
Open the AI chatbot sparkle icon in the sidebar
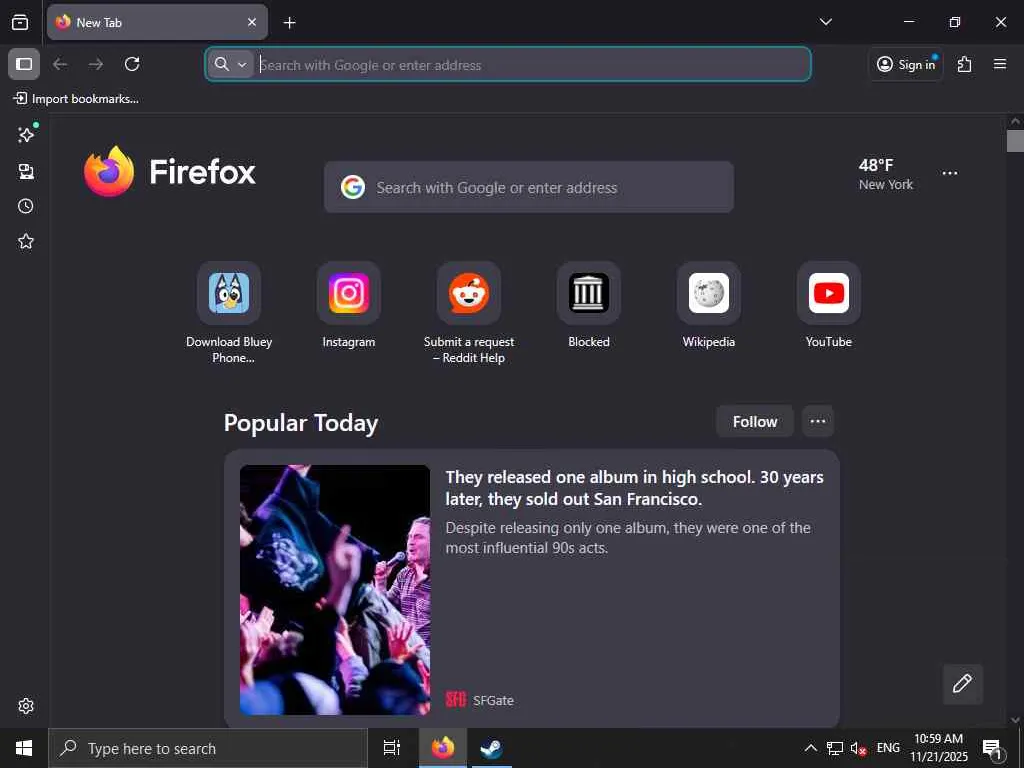click(x=26, y=135)
